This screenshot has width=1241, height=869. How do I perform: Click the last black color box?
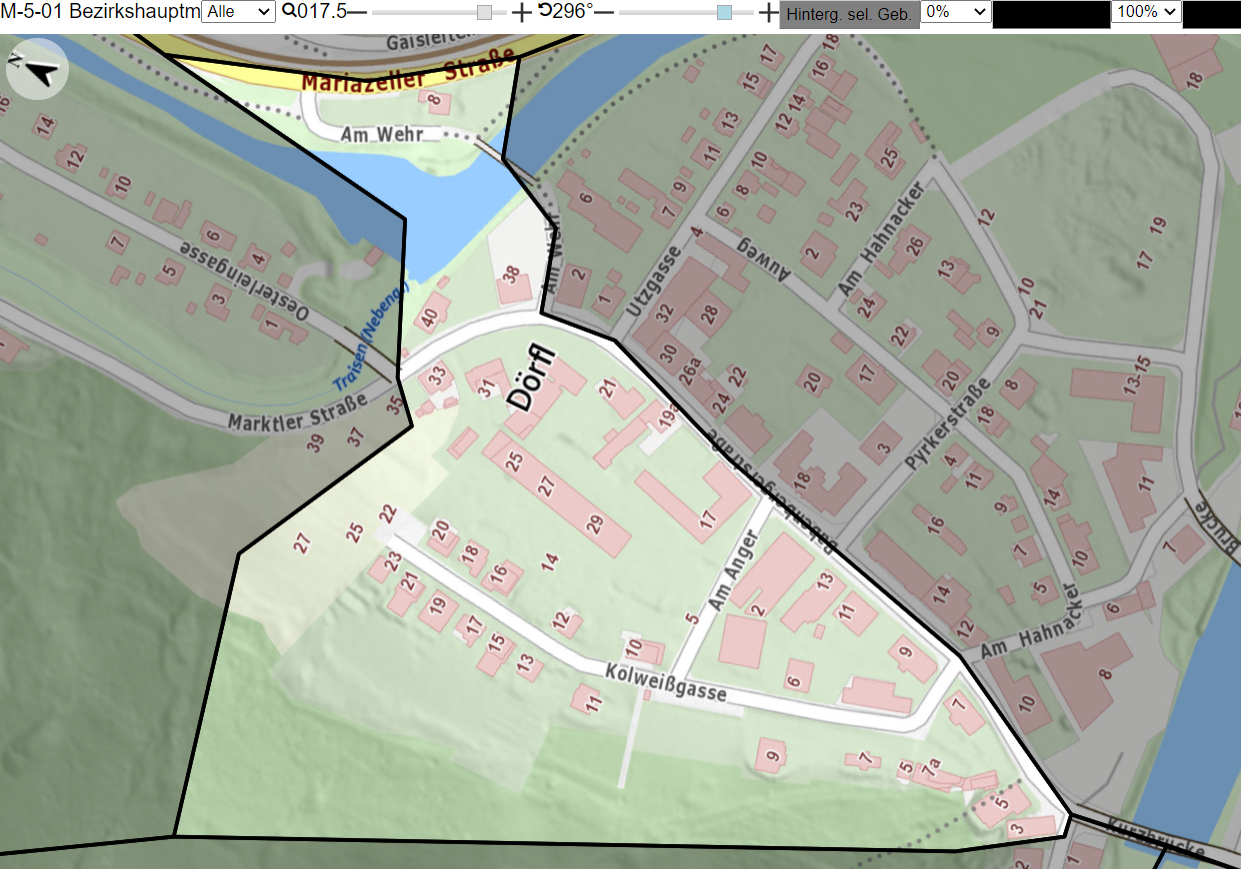1211,13
